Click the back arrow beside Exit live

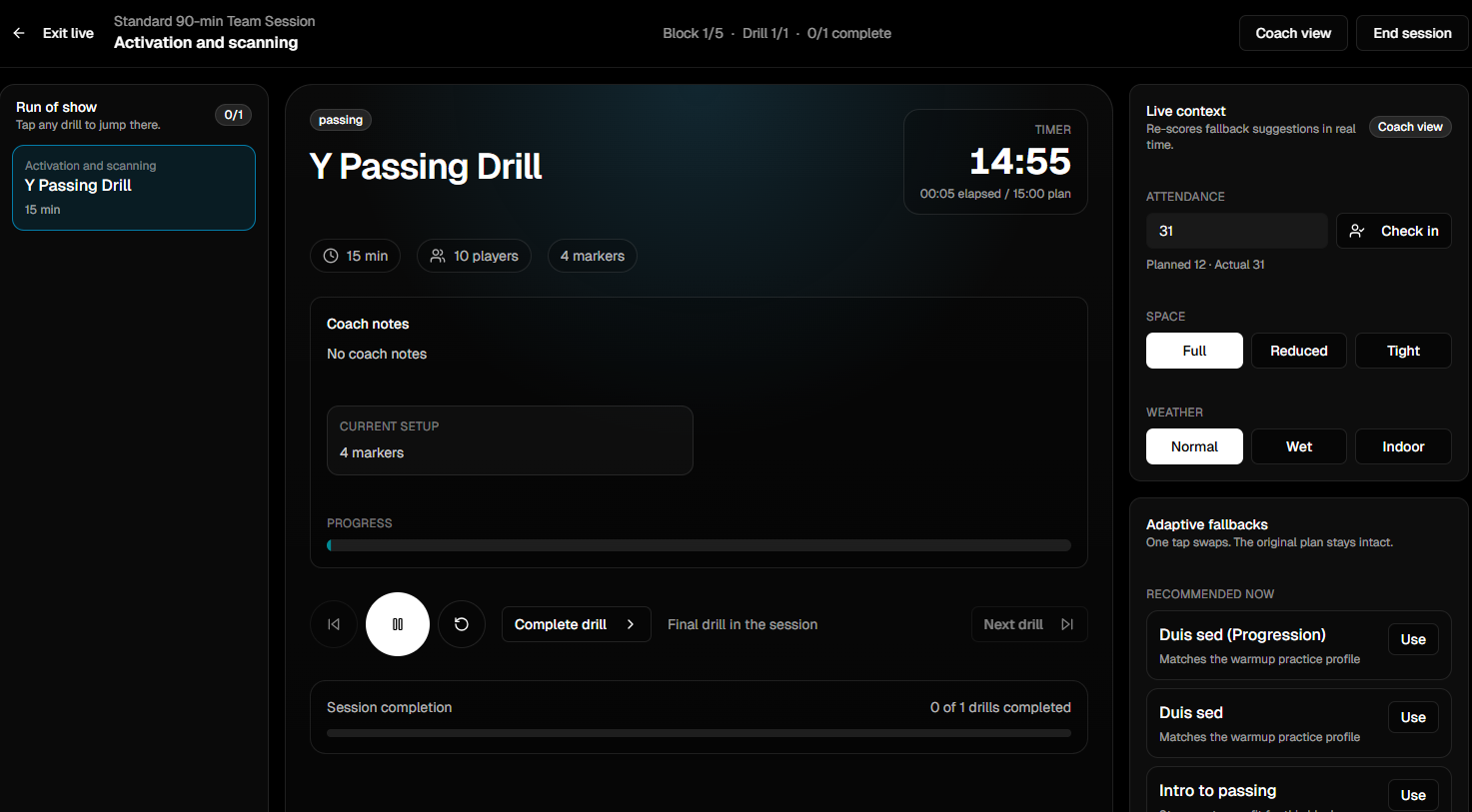coord(18,32)
